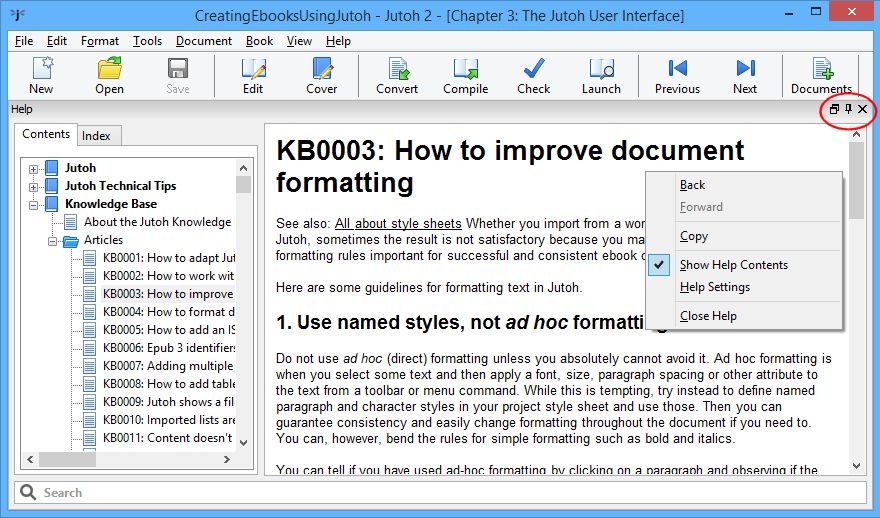Switch to the Index tab
880x518 pixels.
(x=96, y=136)
